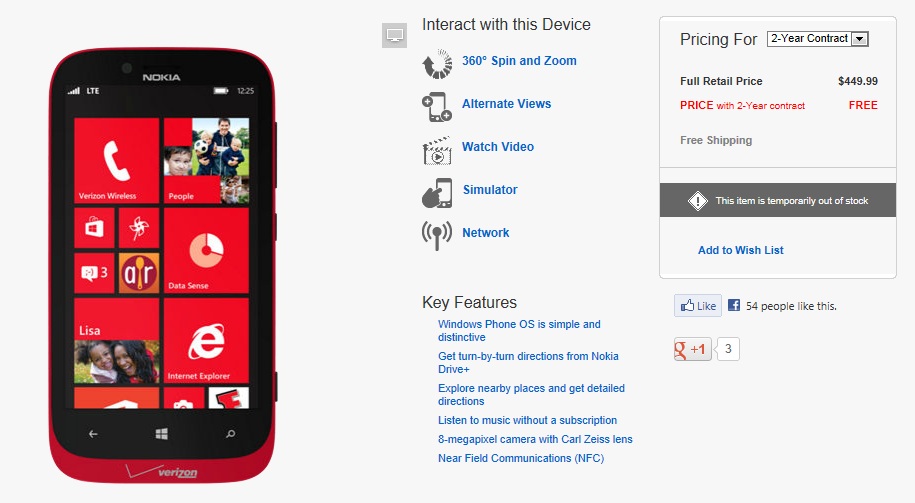Click the Watch Video clapperboard icon

point(437,149)
